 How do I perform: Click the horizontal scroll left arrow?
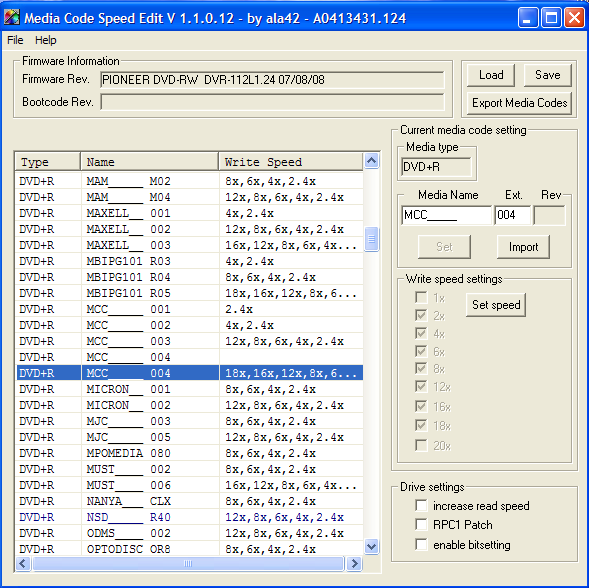(x=23, y=564)
